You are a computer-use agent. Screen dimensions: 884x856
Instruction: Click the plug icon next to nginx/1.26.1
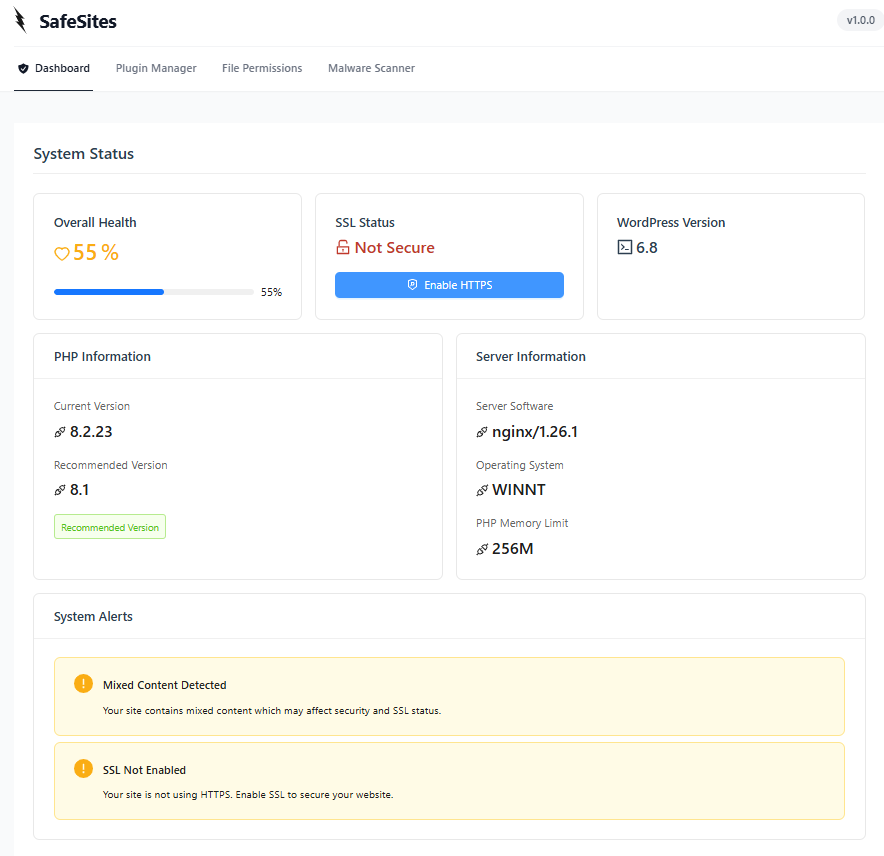482,432
